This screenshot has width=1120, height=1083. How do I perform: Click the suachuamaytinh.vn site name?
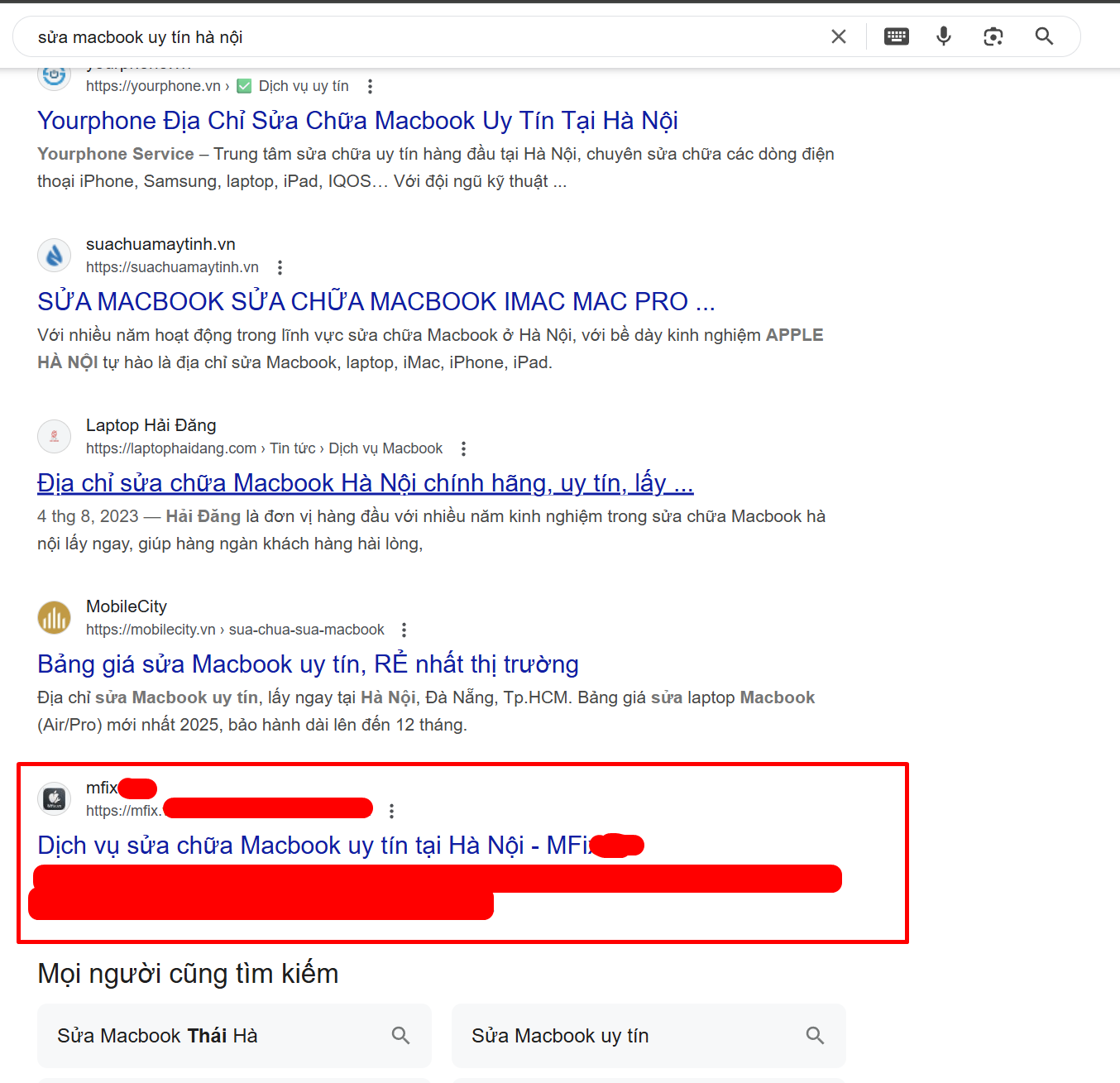(x=160, y=244)
